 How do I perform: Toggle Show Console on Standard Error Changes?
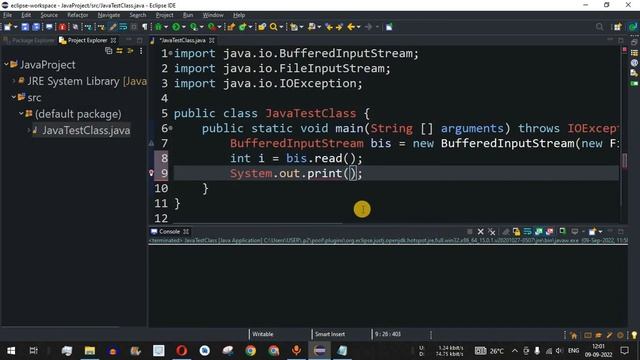pyautogui.click(x=549, y=231)
